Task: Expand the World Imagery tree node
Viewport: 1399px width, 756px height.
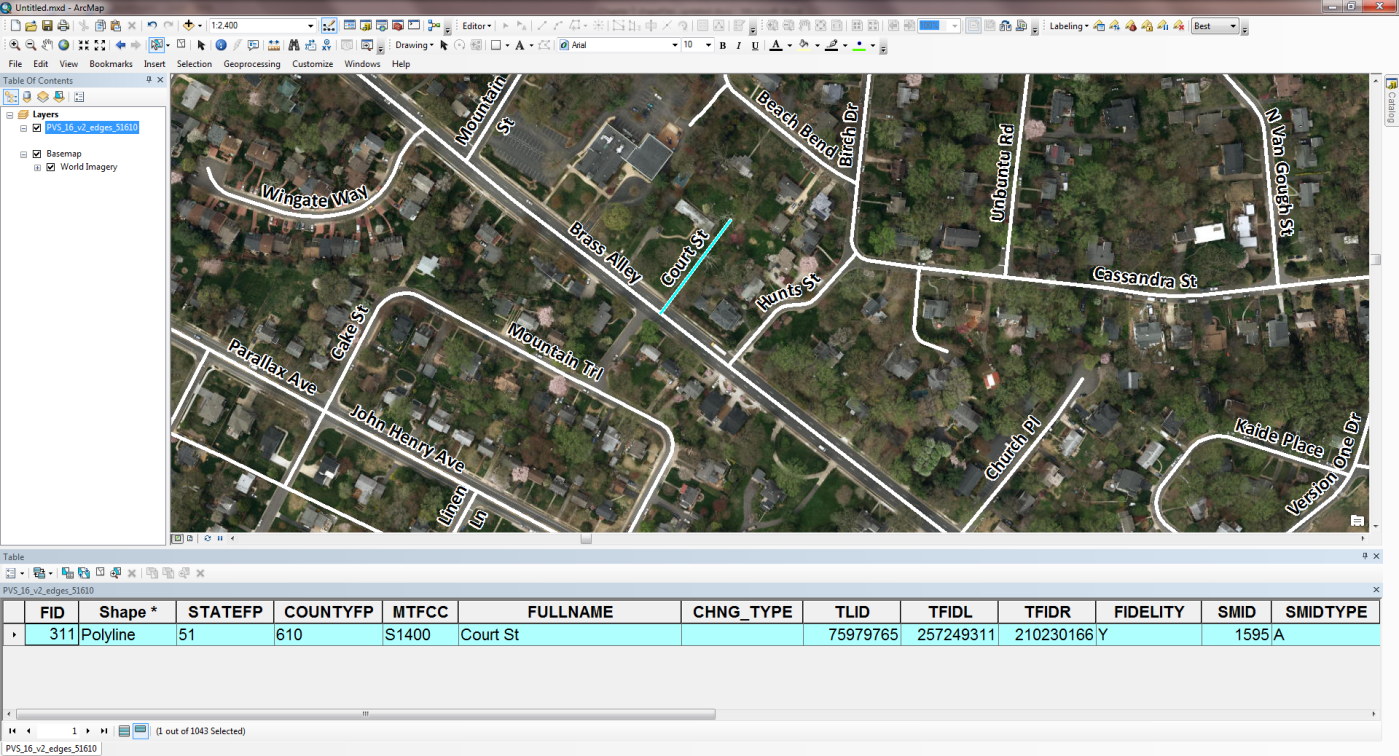Action: click(x=38, y=167)
